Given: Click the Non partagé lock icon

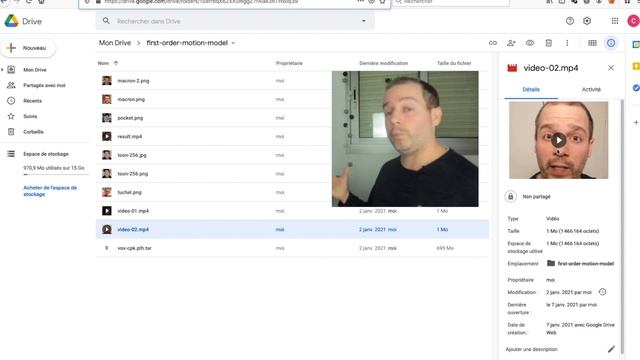Looking at the screenshot, I should point(510,197).
